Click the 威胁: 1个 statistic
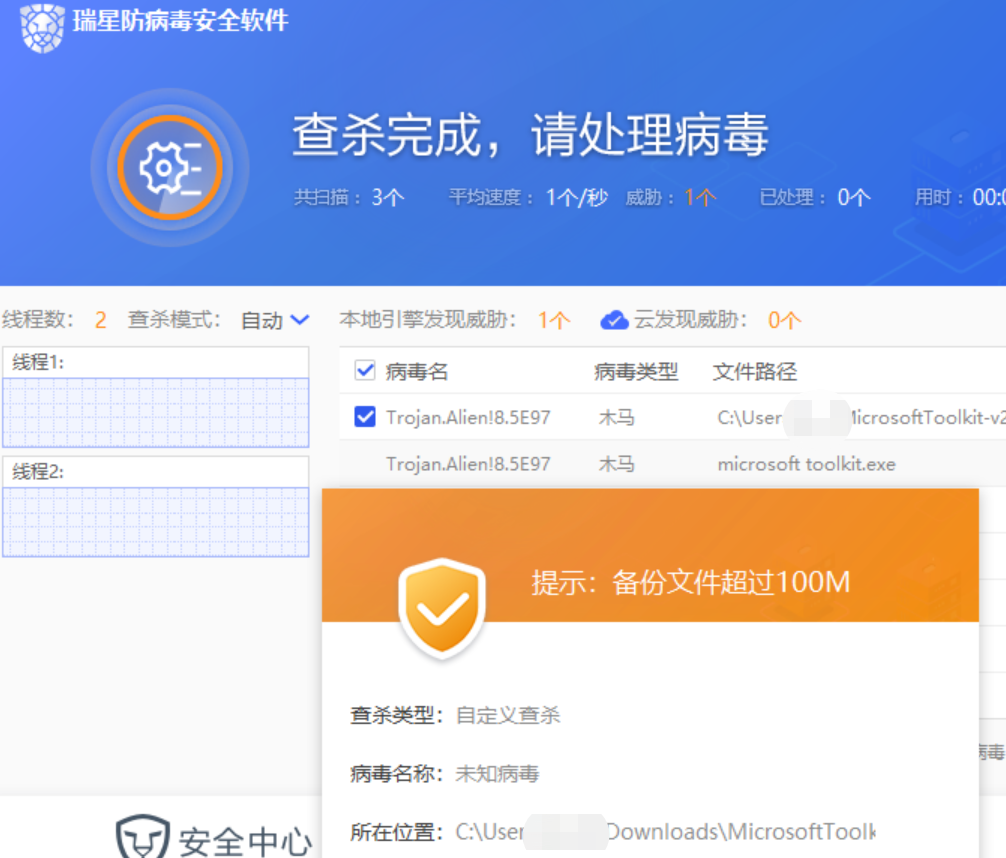 click(x=670, y=197)
